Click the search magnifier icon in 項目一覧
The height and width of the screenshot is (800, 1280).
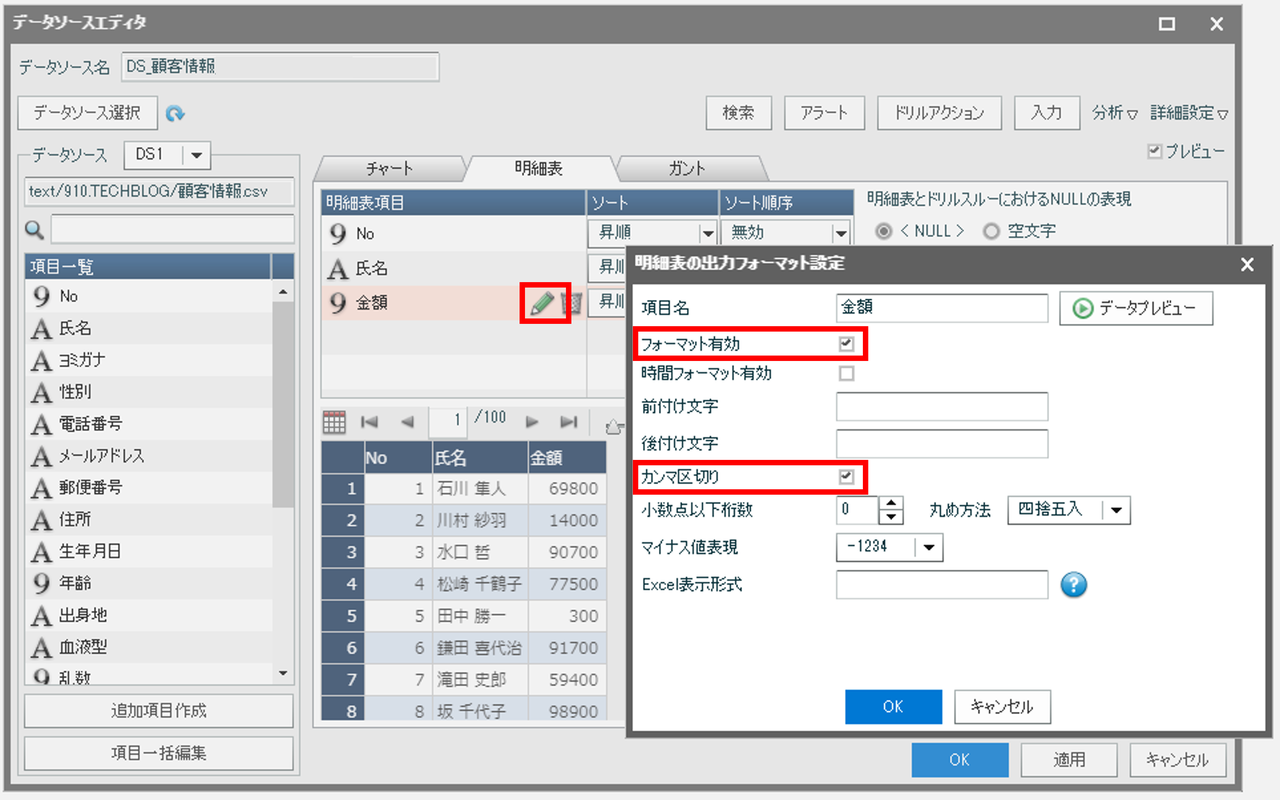point(34,231)
